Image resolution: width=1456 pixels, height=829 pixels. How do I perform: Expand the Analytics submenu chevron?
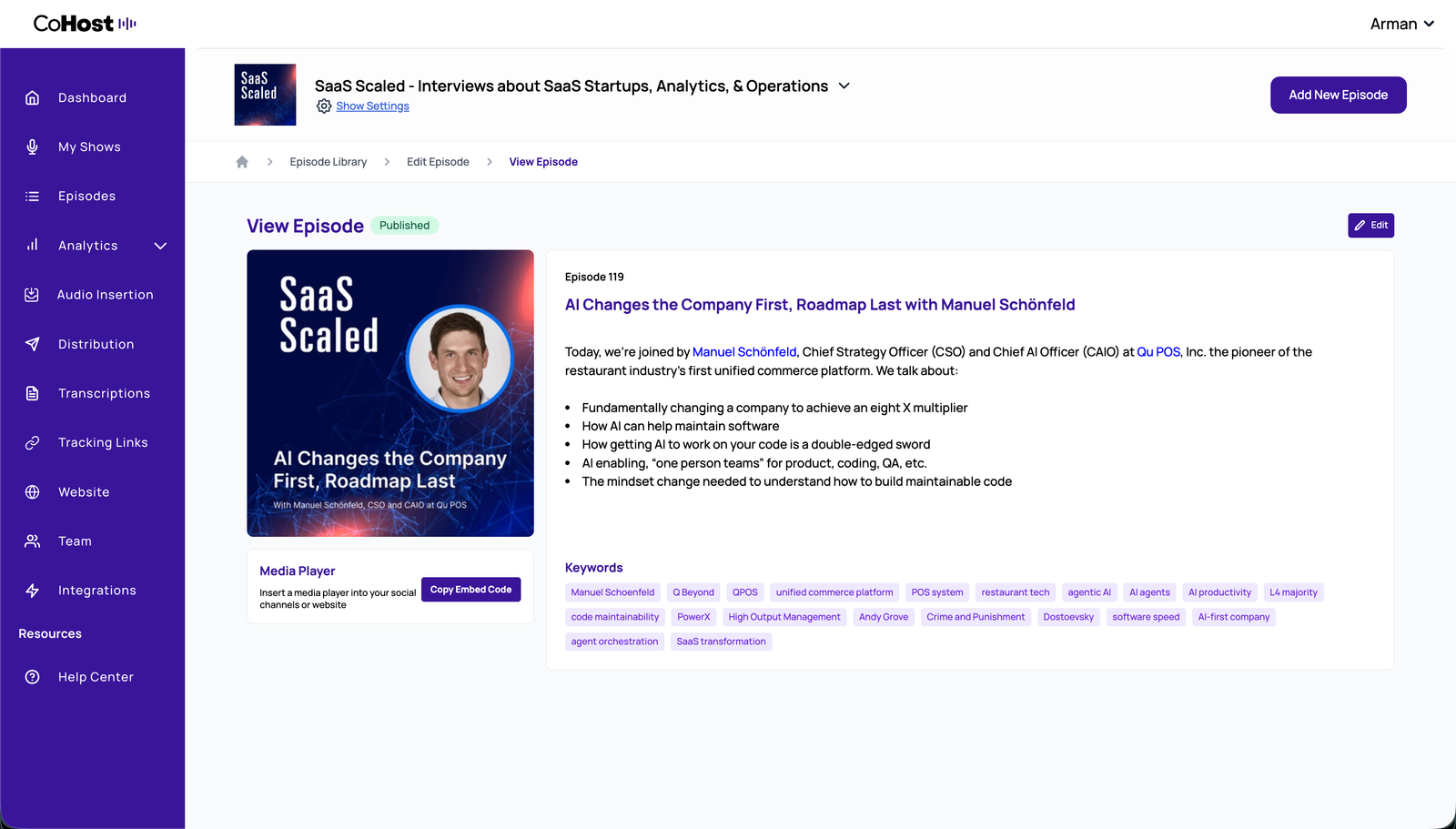161,246
